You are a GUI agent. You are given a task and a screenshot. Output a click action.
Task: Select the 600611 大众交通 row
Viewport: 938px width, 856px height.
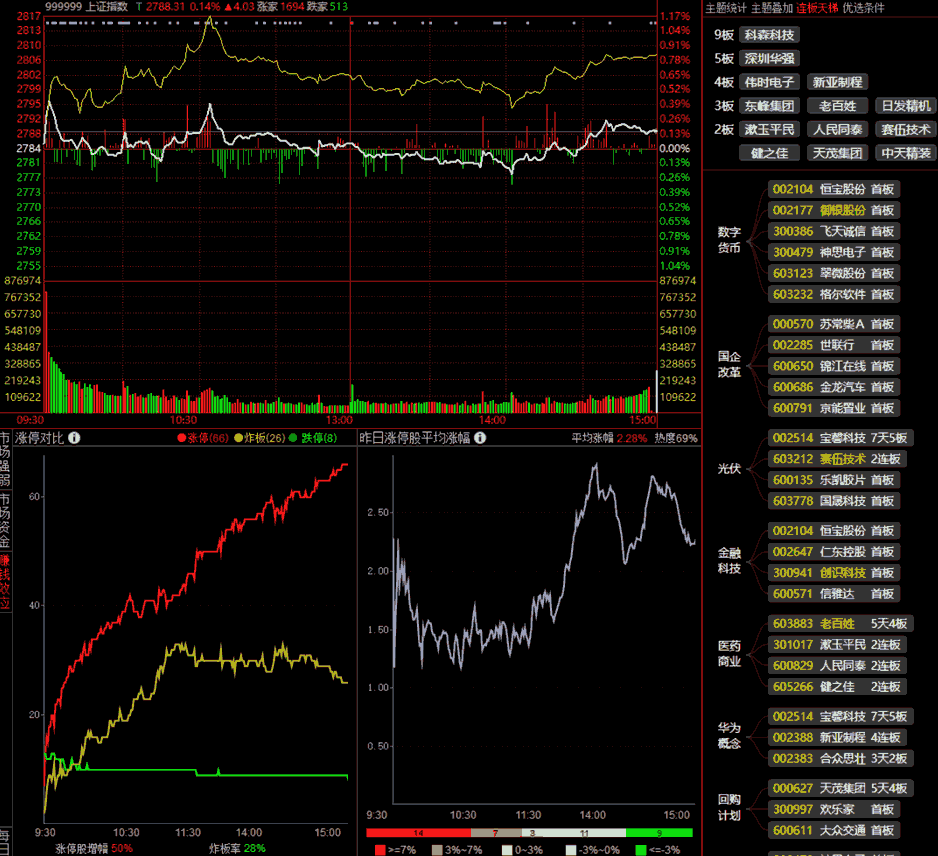point(834,830)
